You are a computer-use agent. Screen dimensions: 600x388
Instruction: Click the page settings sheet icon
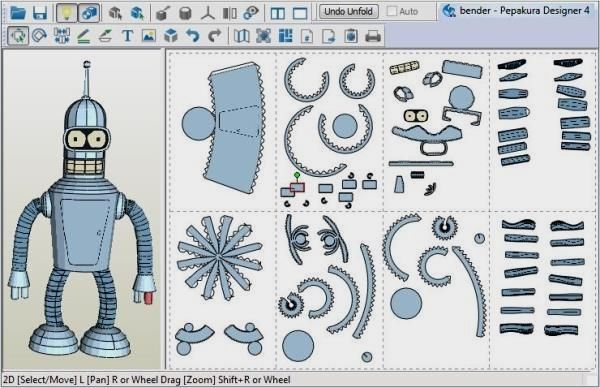[x=307, y=36]
